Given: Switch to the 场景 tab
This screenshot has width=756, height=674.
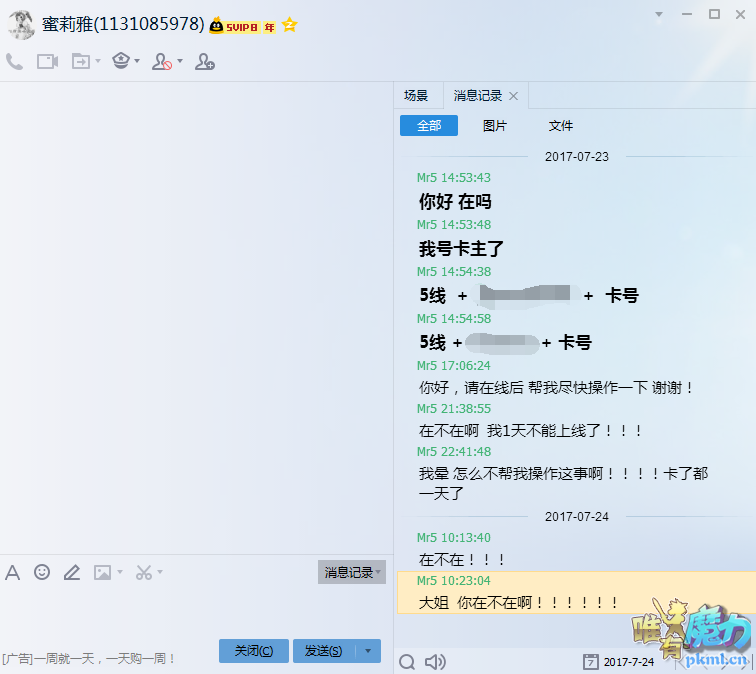Looking at the screenshot, I should point(416,96).
